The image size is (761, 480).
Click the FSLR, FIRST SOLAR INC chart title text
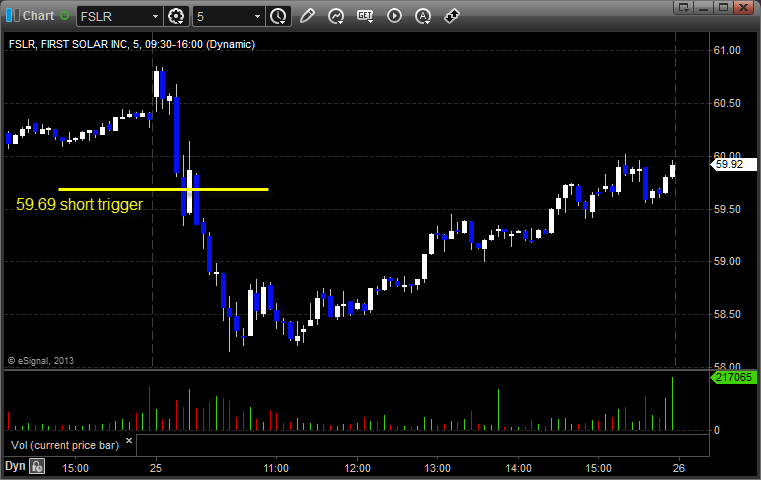(132, 44)
